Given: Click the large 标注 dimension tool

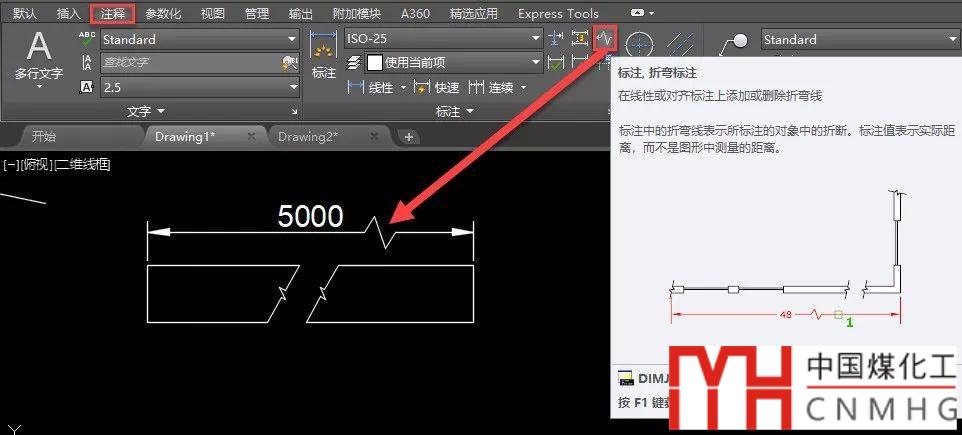Looking at the screenshot, I should [x=324, y=55].
